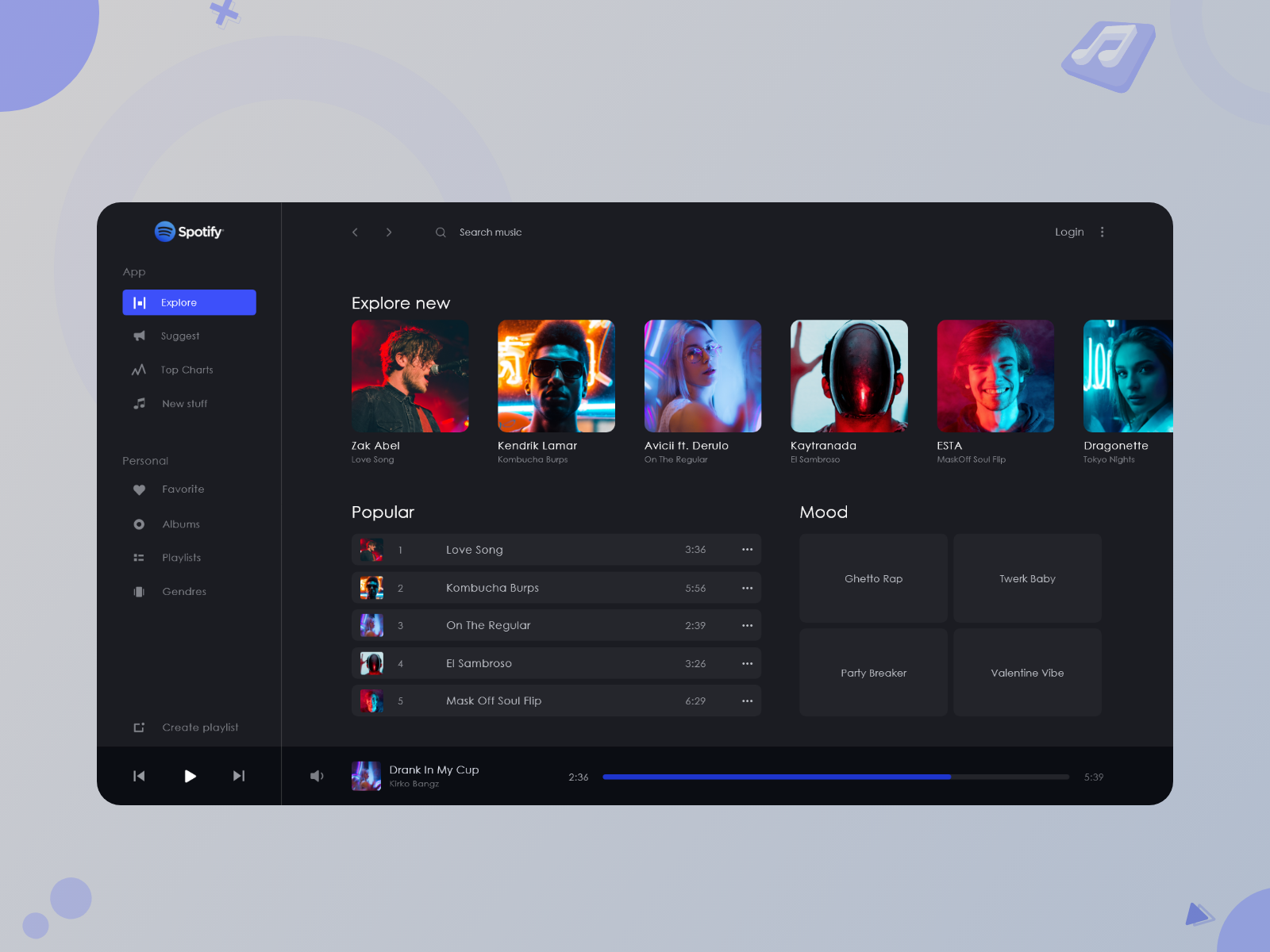Go back with the left arrow
The width and height of the screenshot is (1270, 952).
point(355,232)
